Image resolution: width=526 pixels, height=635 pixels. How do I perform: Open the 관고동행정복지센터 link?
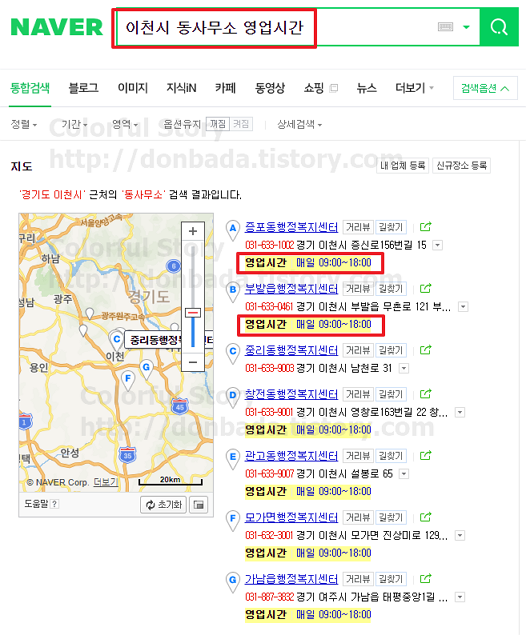pyautogui.click(x=291, y=456)
